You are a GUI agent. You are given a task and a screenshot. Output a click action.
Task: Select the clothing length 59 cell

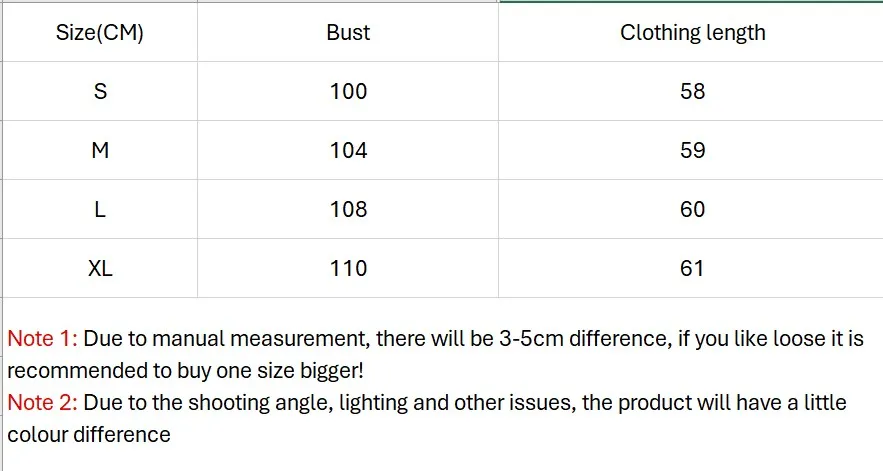691,150
